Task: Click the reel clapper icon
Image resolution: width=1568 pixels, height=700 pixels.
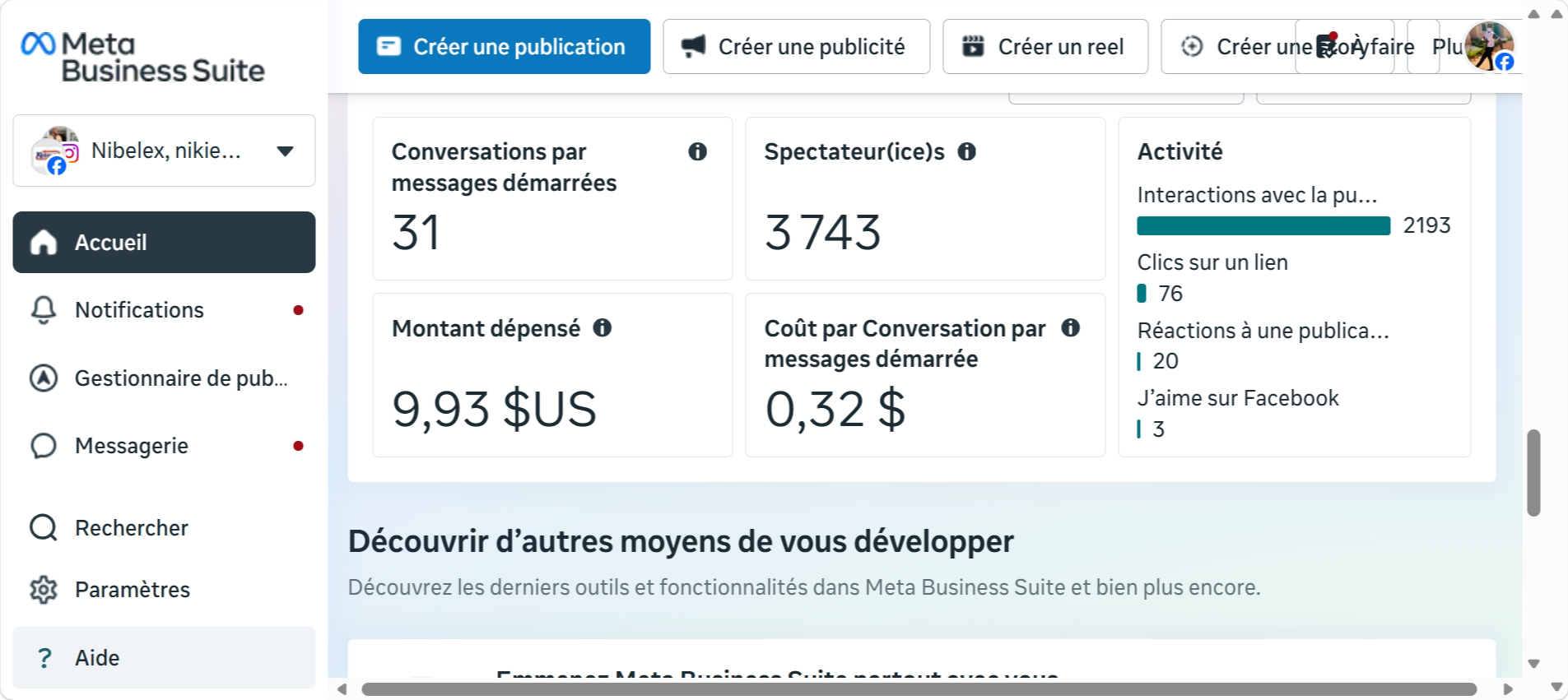Action: pyautogui.click(x=974, y=46)
